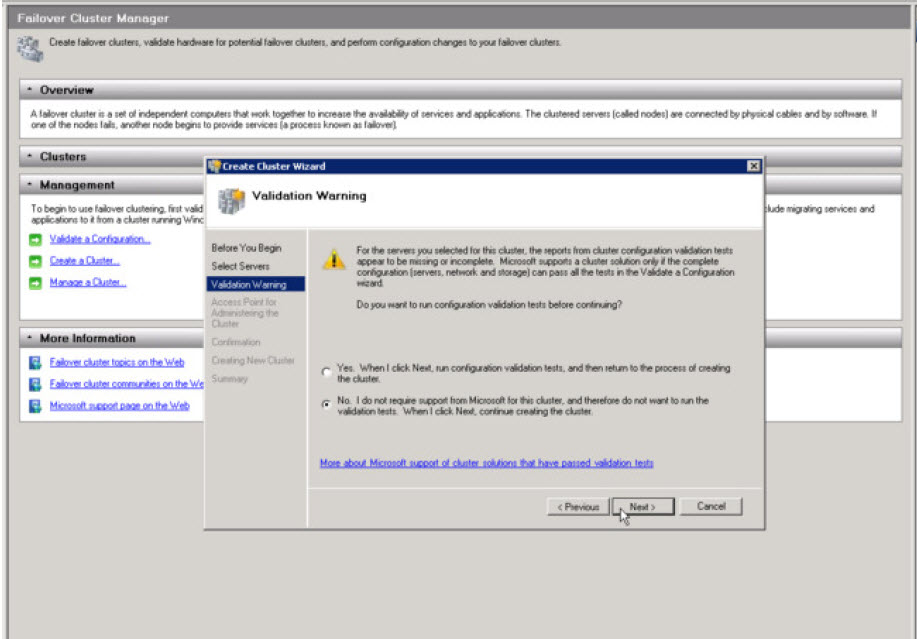Viewport: 917px width, 639px height.
Task: Click green arrow icon beside Create a Cluster
Action: coord(36,261)
